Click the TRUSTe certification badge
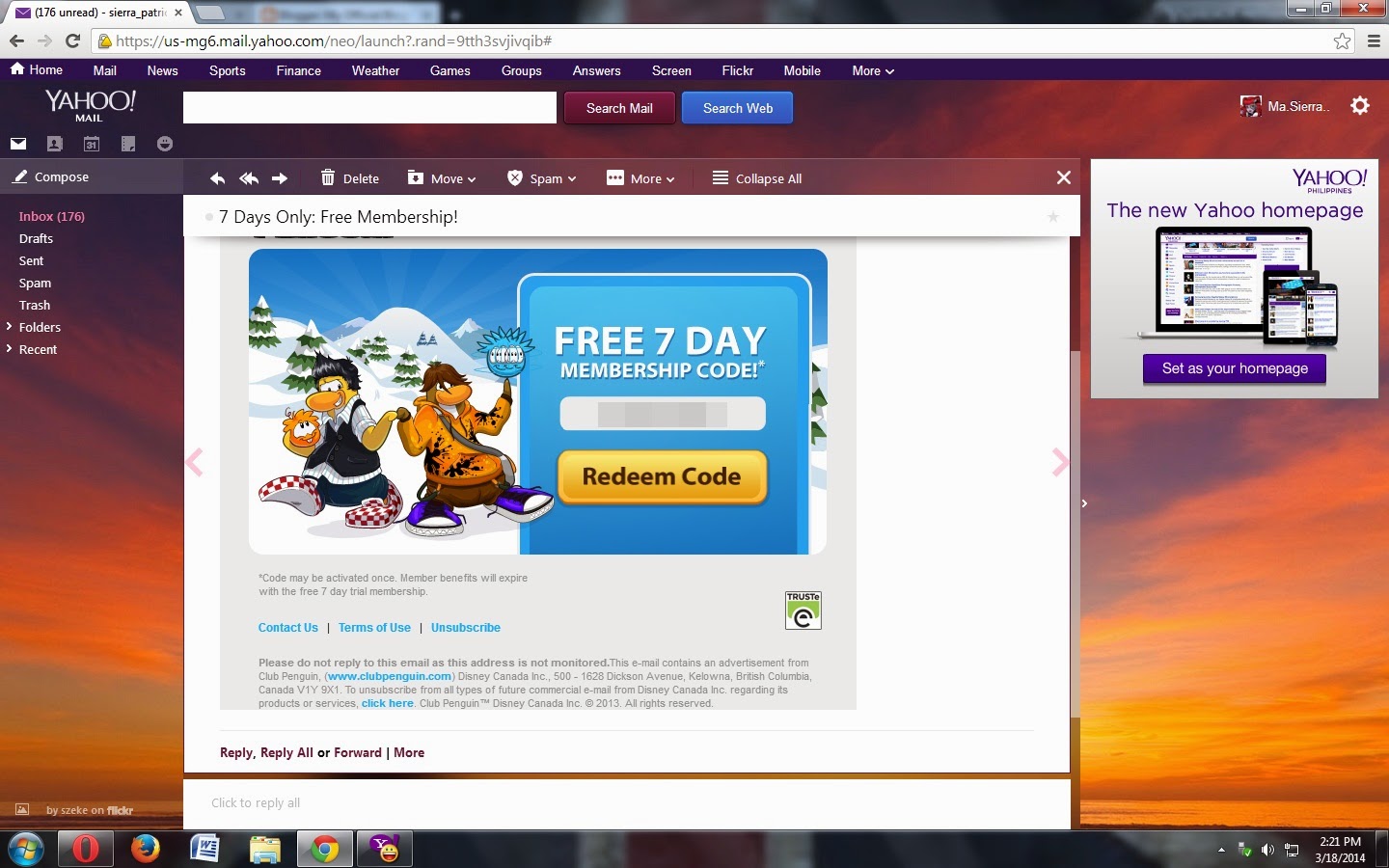The image size is (1389, 868). (803, 610)
